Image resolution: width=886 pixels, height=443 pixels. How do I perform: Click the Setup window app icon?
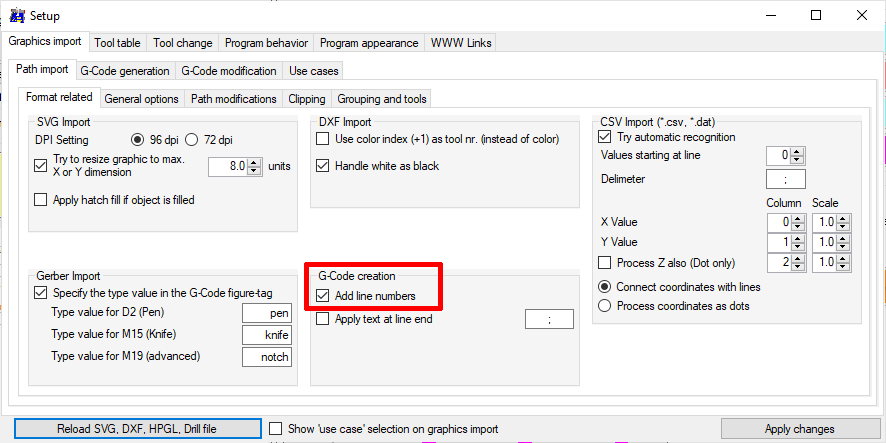[x=16, y=16]
